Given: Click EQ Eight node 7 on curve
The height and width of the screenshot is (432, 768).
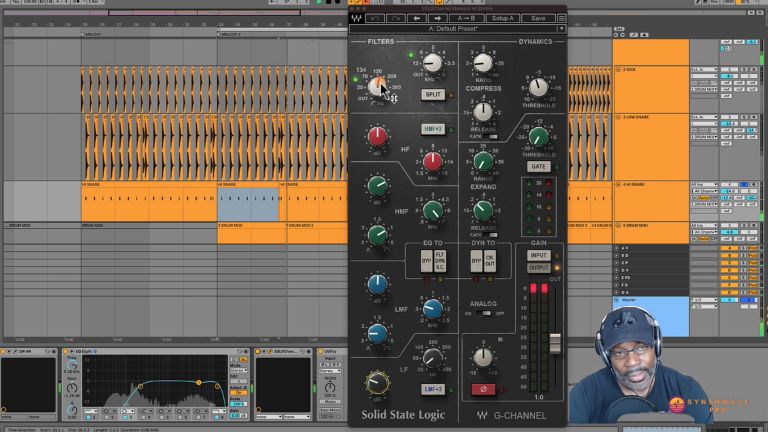Looking at the screenshot, I should [x=199, y=382].
